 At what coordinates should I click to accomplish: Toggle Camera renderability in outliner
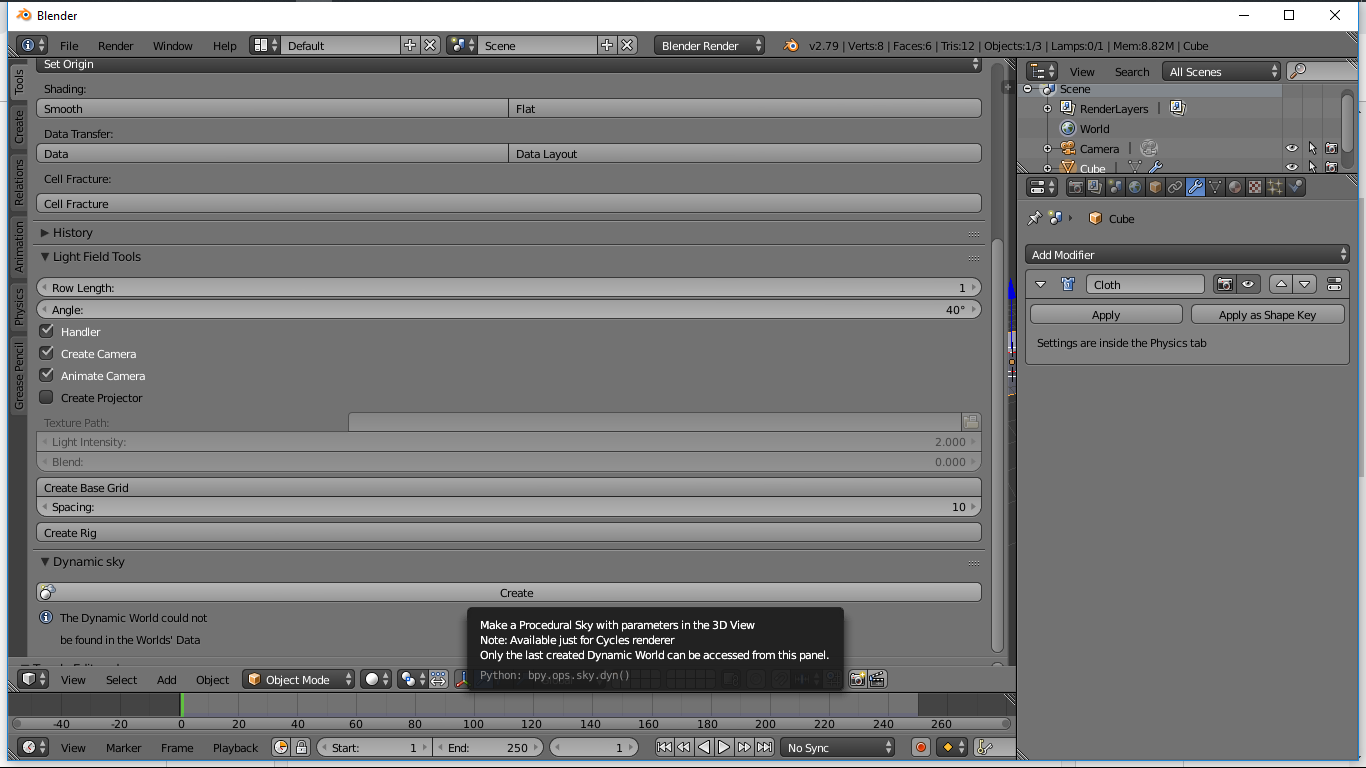1332,148
